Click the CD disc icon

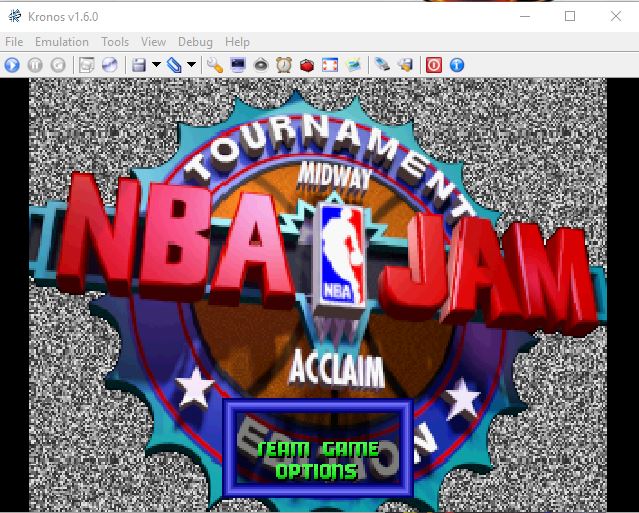pyautogui.click(x=110, y=65)
